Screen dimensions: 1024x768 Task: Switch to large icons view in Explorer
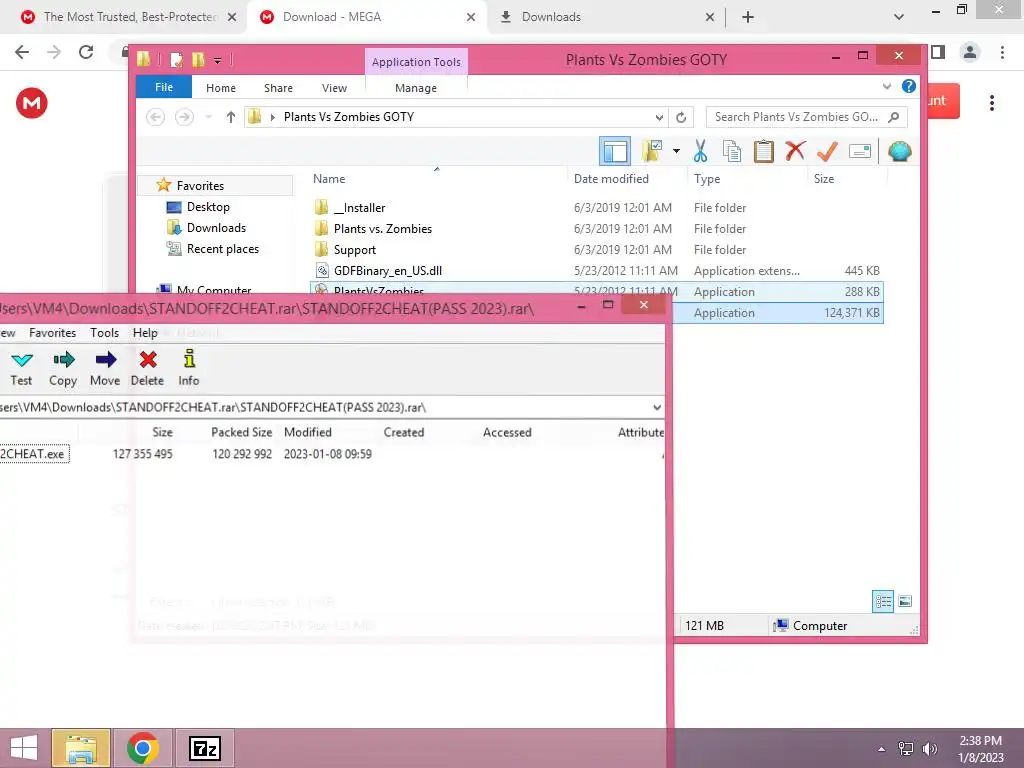pyautogui.click(x=905, y=601)
